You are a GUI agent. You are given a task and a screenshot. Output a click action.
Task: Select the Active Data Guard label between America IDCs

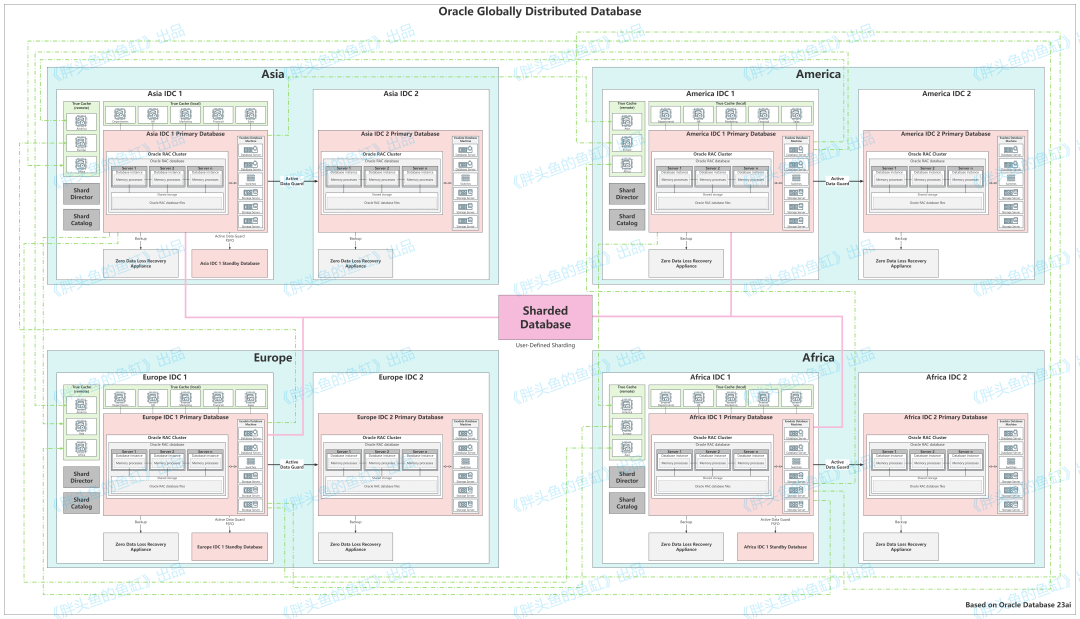(838, 181)
